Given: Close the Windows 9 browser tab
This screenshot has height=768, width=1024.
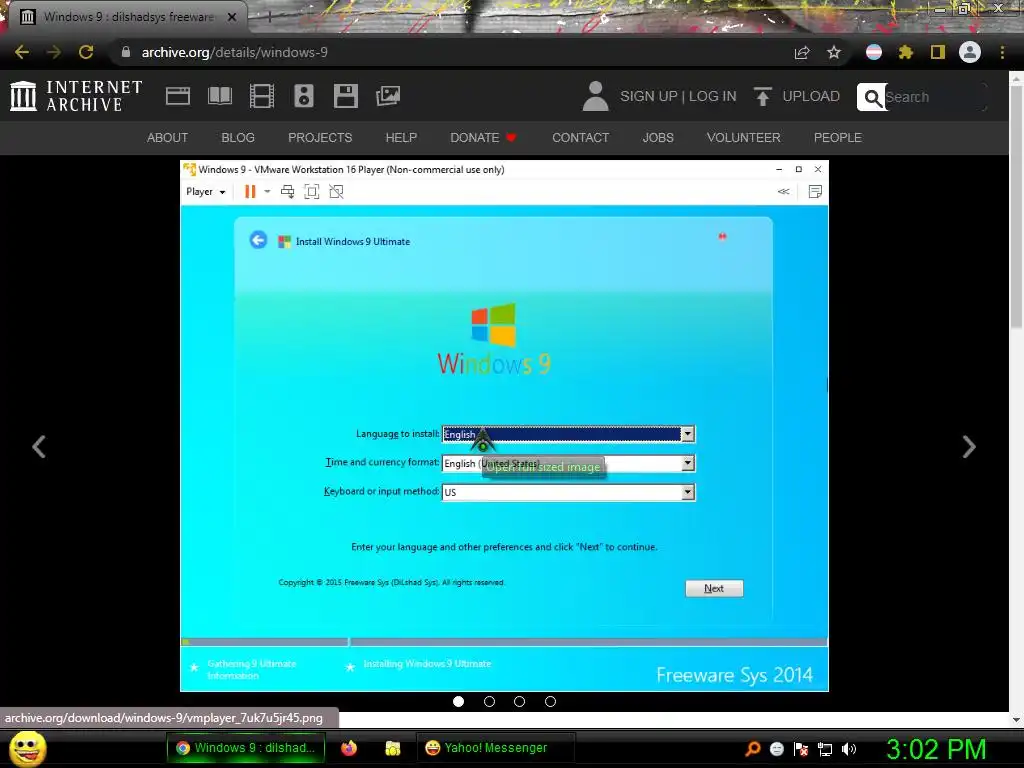Looking at the screenshot, I should pyautogui.click(x=232, y=17).
